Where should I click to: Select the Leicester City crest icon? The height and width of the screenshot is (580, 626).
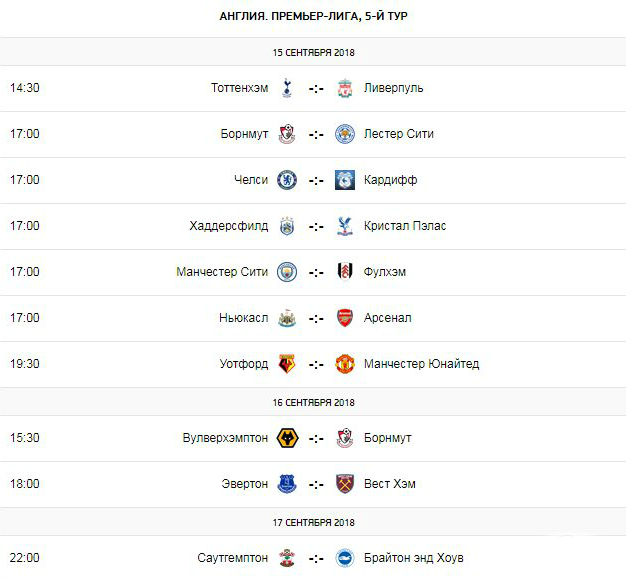pos(345,134)
